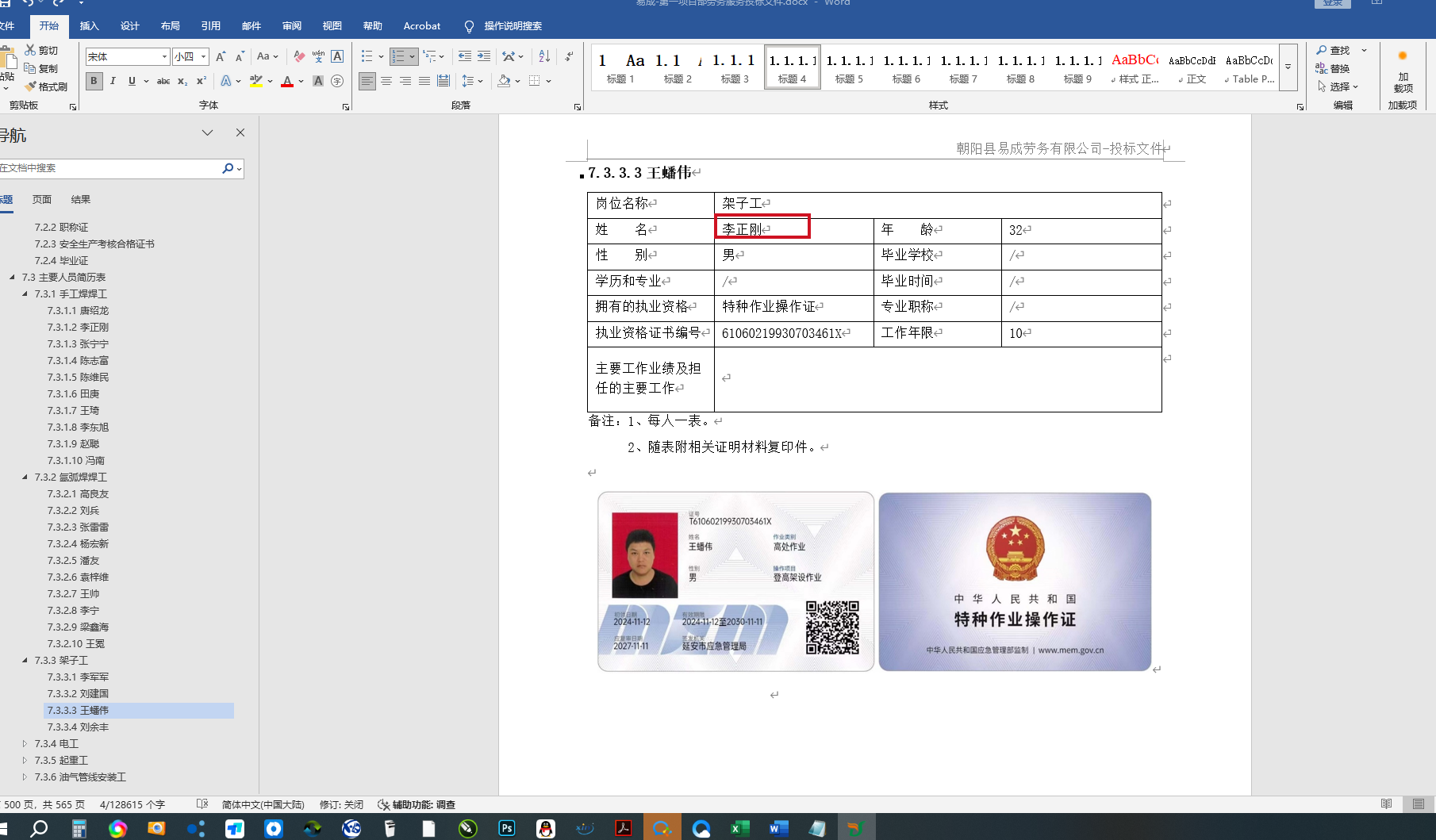The height and width of the screenshot is (840, 1436).
Task: Toggle bold formatting
Action: (94, 81)
